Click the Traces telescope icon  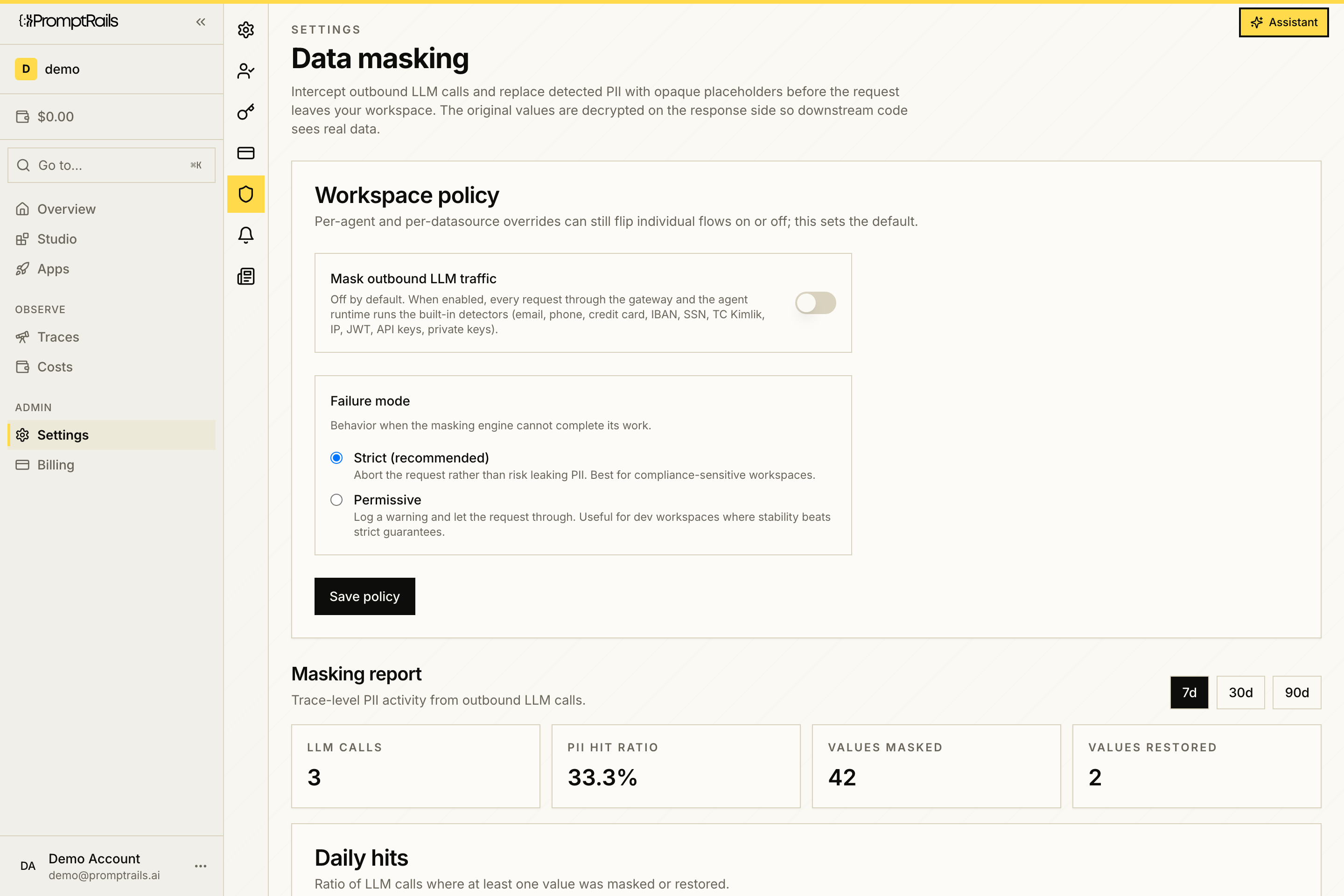pos(22,337)
